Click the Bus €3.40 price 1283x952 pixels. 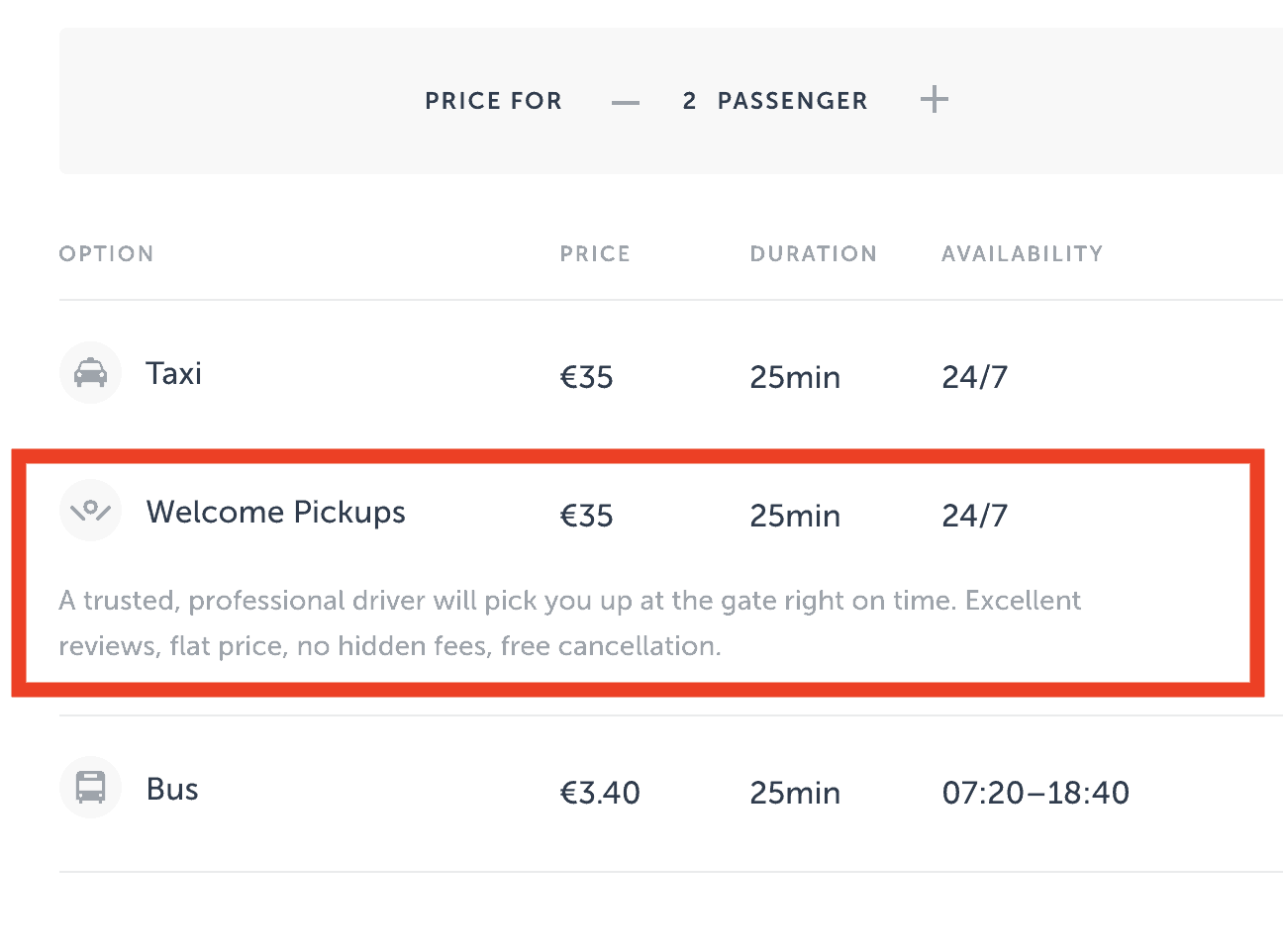[x=600, y=793]
